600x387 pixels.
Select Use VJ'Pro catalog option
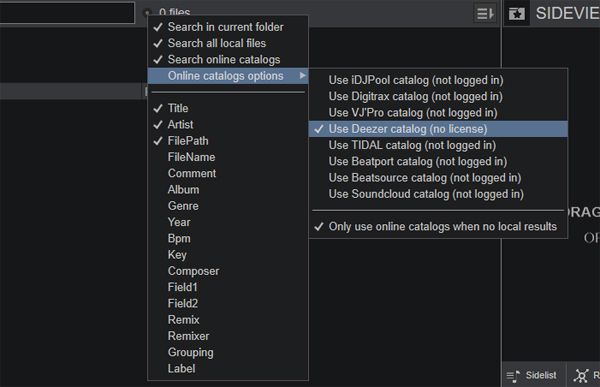coord(438,113)
